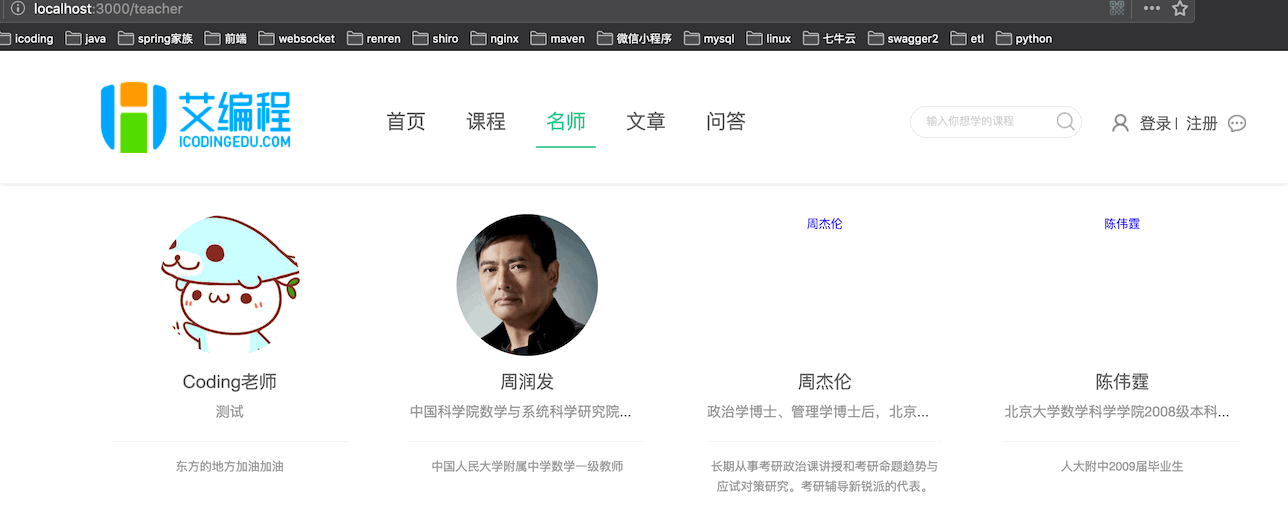Click the 艾编程 site logo
This screenshot has height=526, width=1288.
196,118
